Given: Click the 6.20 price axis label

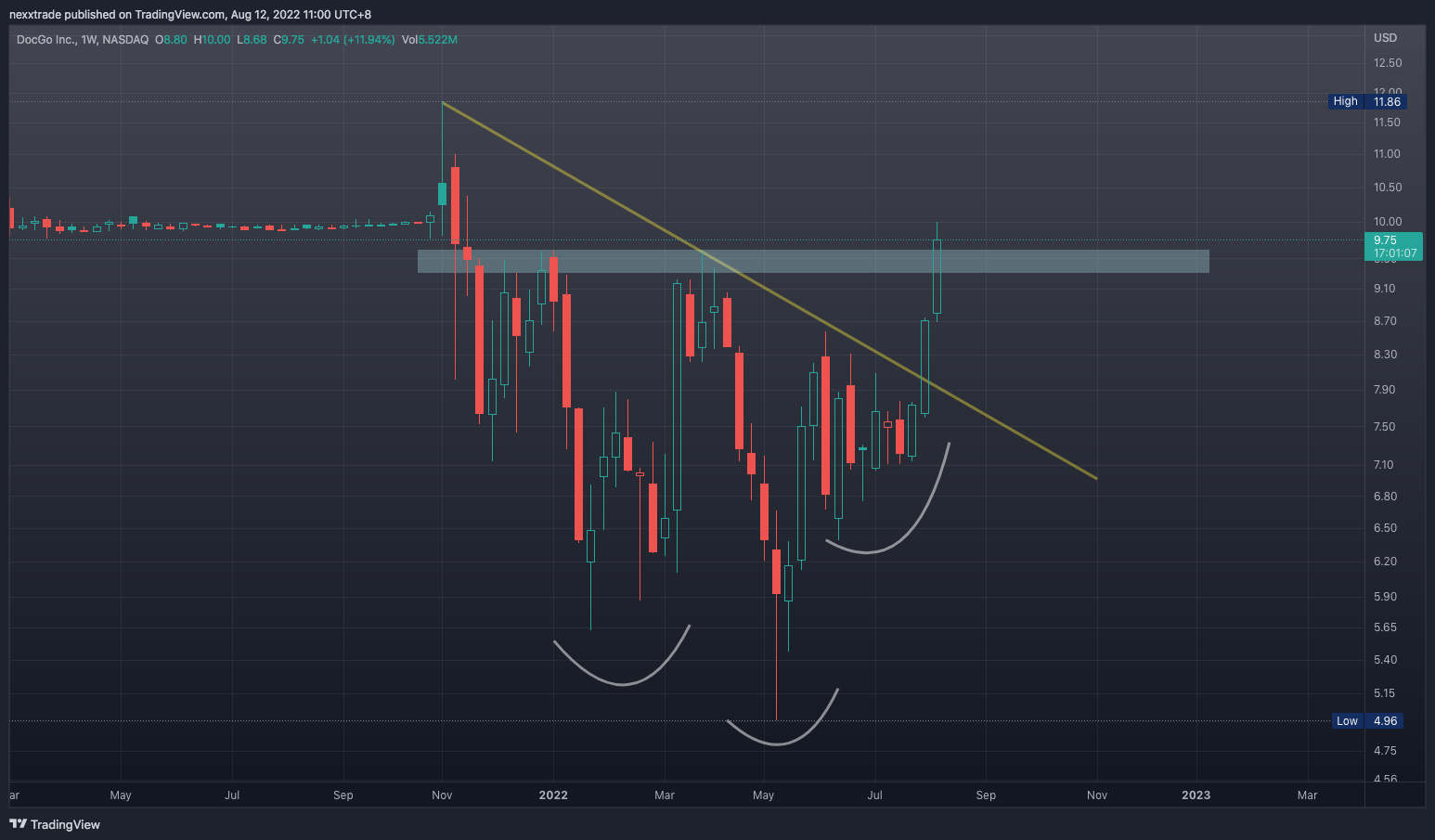Looking at the screenshot, I should pos(1385,562).
